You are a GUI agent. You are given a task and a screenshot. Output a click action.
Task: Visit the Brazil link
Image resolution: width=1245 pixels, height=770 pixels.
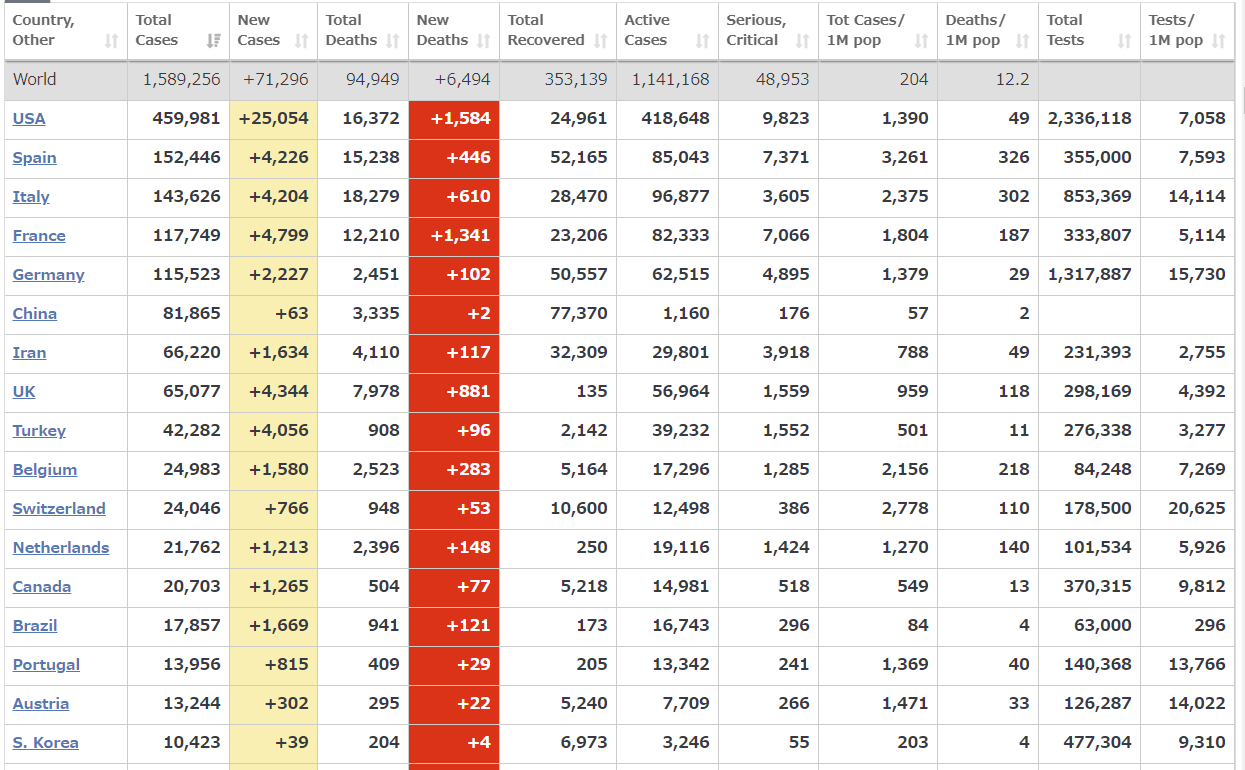tap(35, 625)
